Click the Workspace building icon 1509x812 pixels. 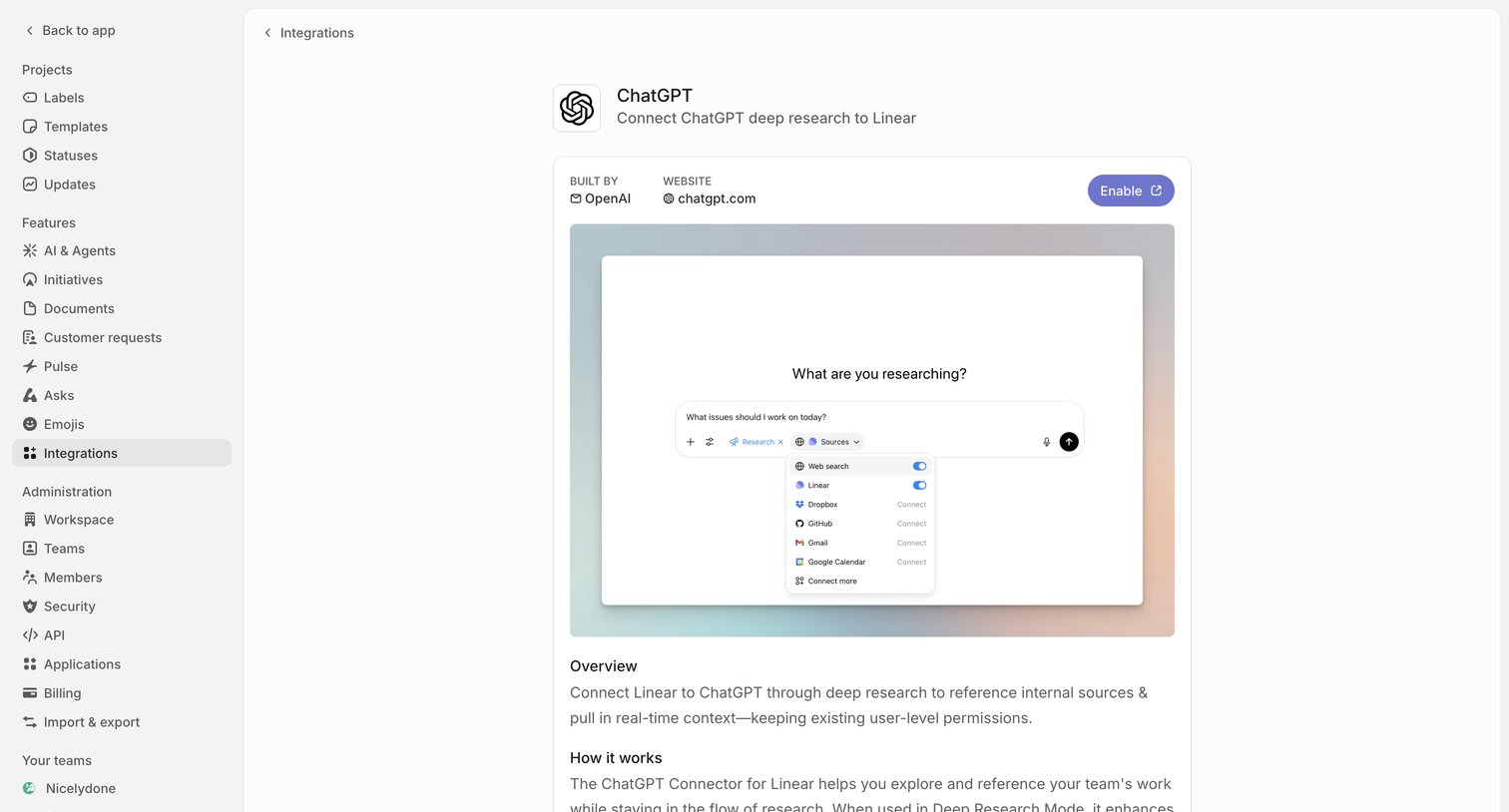30,520
